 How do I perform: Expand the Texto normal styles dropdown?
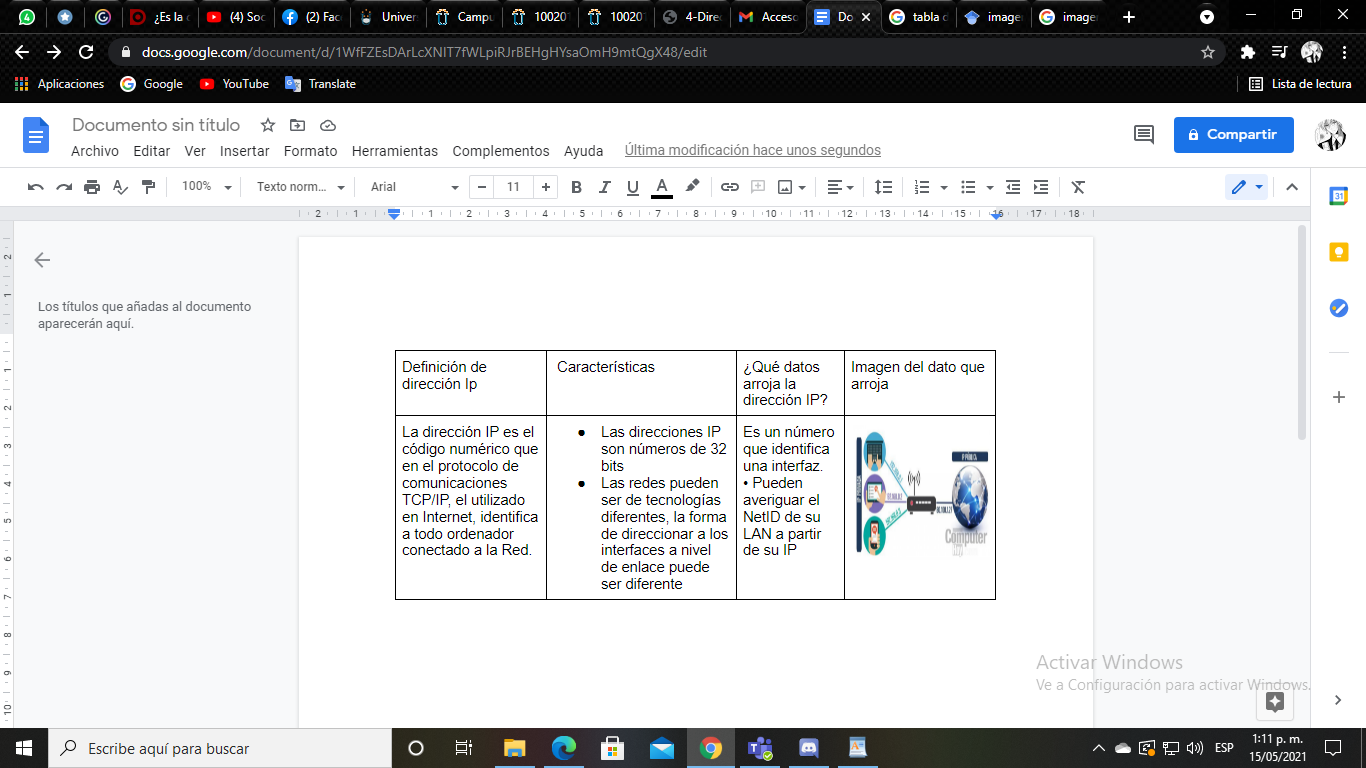click(x=300, y=187)
